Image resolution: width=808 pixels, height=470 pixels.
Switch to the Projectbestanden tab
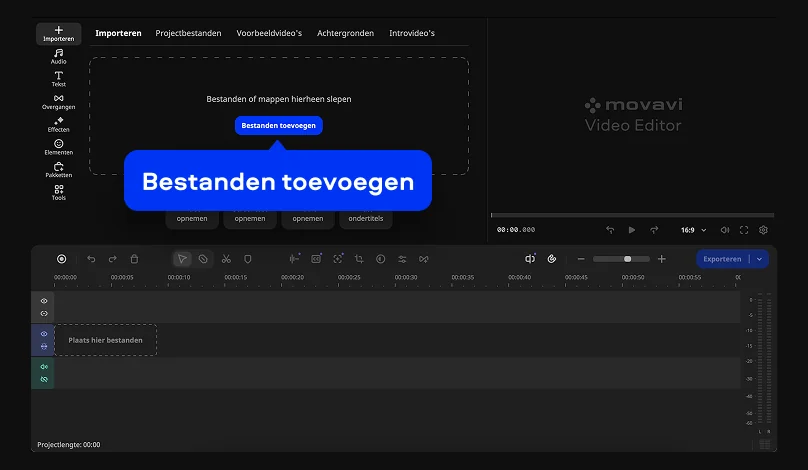[188, 33]
